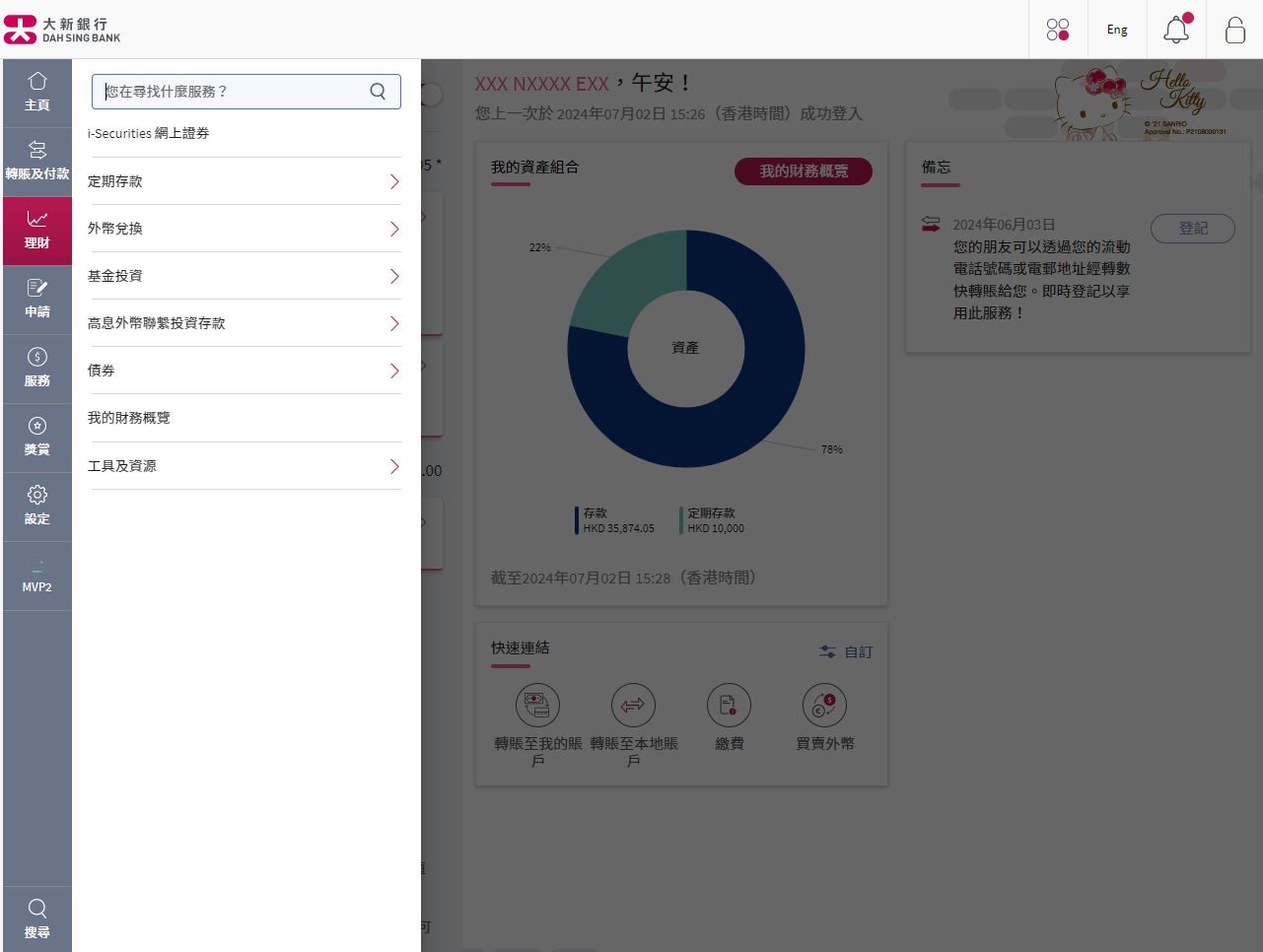Open the 買賣外幣 foreign currency trading icon
The height and width of the screenshot is (952, 1263).
[x=824, y=705]
